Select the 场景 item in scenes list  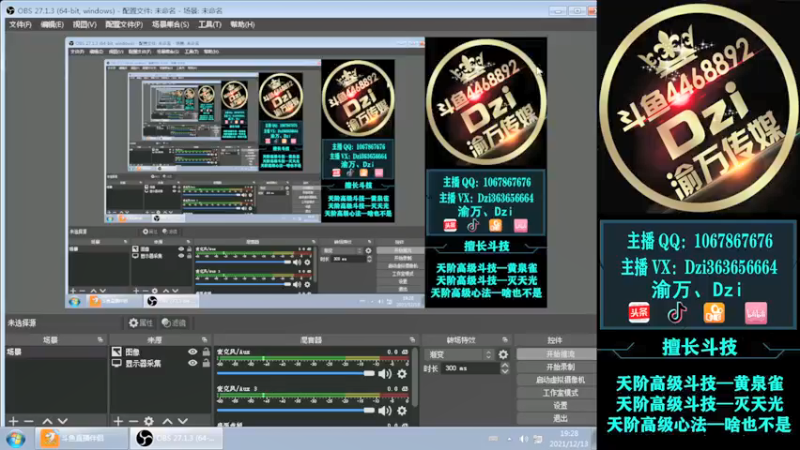[x=56, y=352]
